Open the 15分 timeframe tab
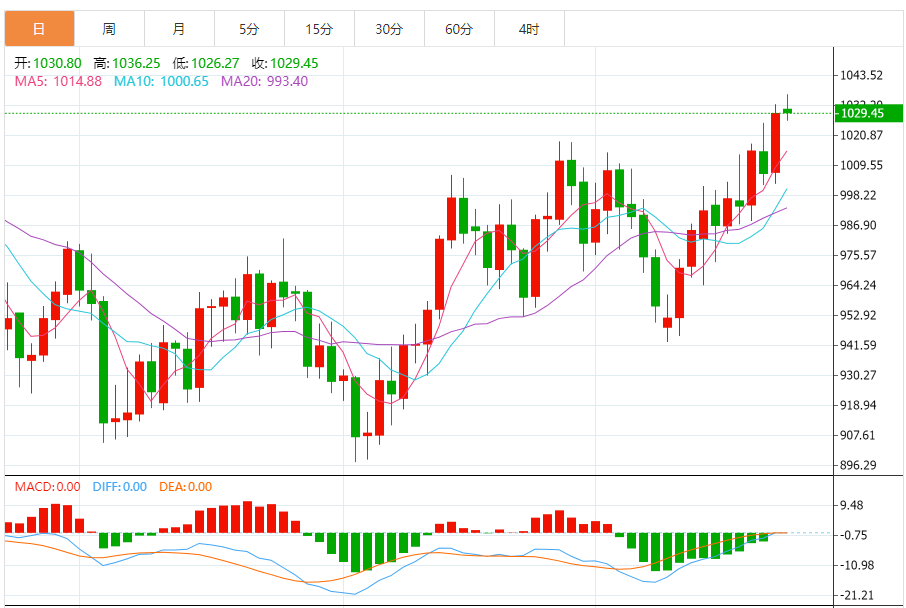Viewport: 906px width, 608px height. (x=319, y=29)
